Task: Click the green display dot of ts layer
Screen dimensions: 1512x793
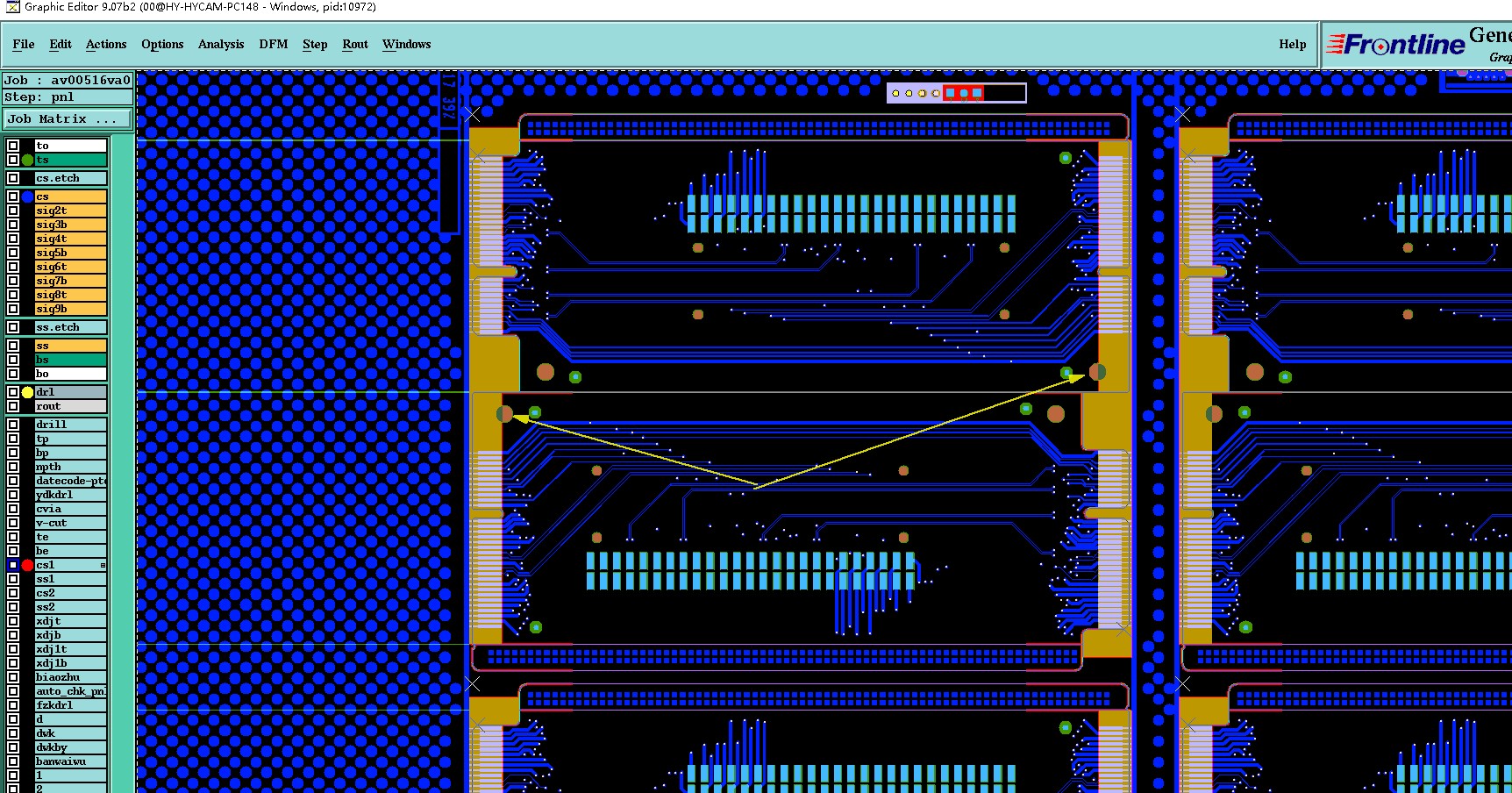Action: [28, 160]
